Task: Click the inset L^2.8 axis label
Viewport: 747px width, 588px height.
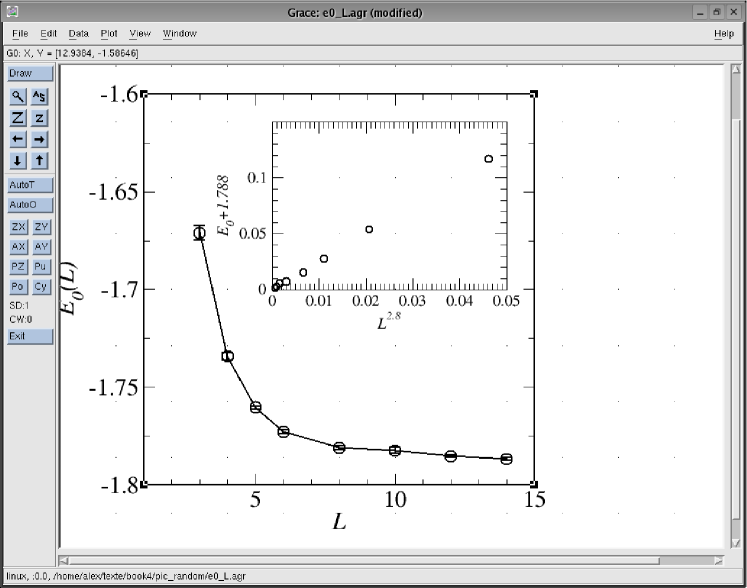Action: (389, 321)
